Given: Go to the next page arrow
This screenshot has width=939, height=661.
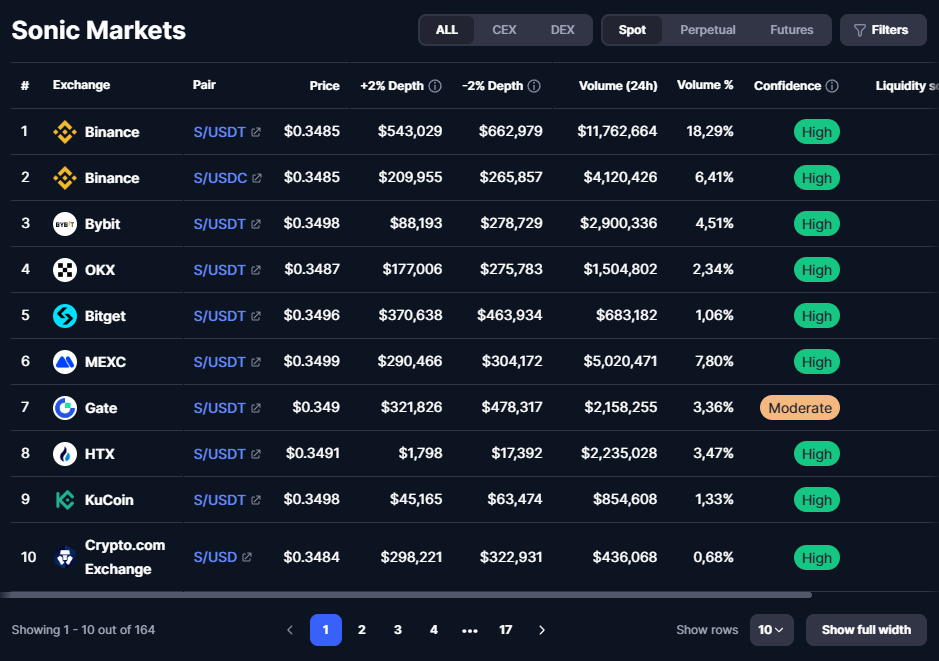Looking at the screenshot, I should click(542, 630).
